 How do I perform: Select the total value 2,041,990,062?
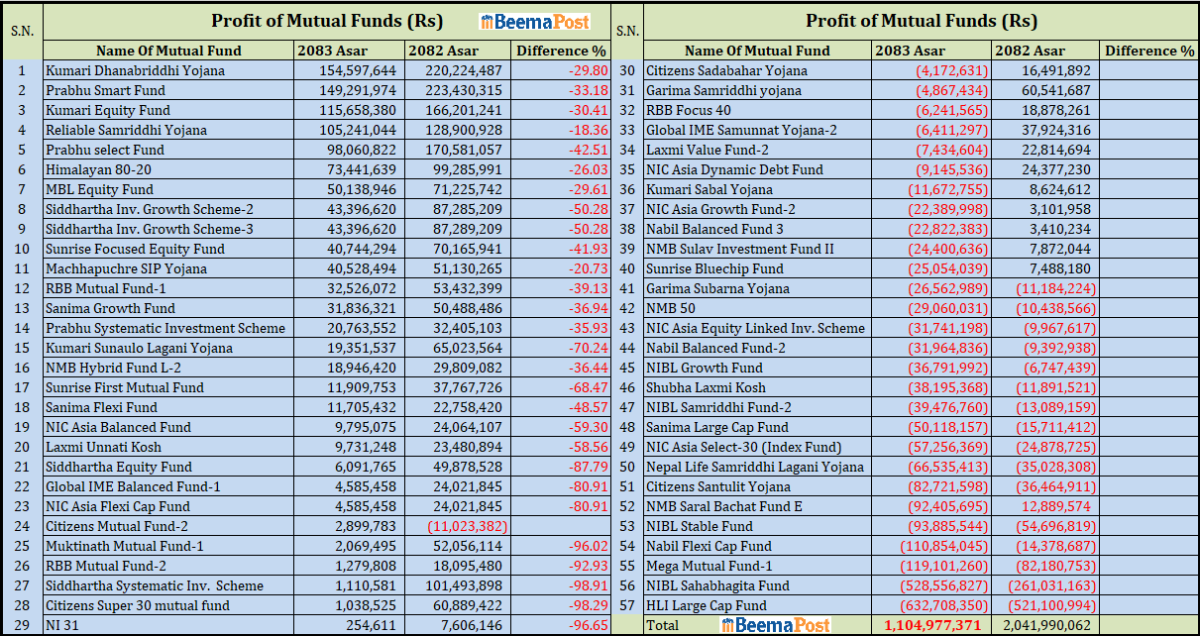coord(1044,625)
